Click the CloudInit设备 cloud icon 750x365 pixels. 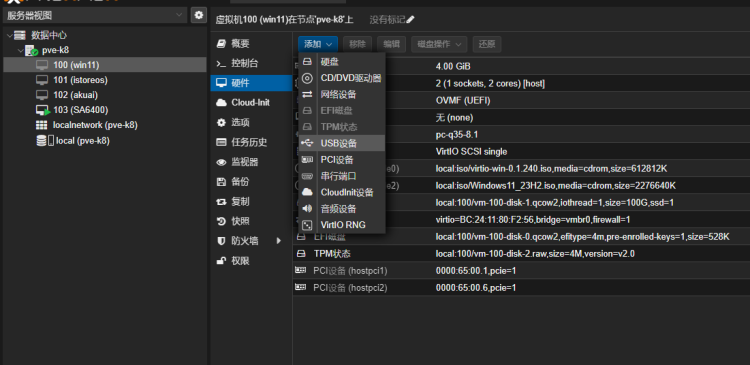tap(308, 192)
